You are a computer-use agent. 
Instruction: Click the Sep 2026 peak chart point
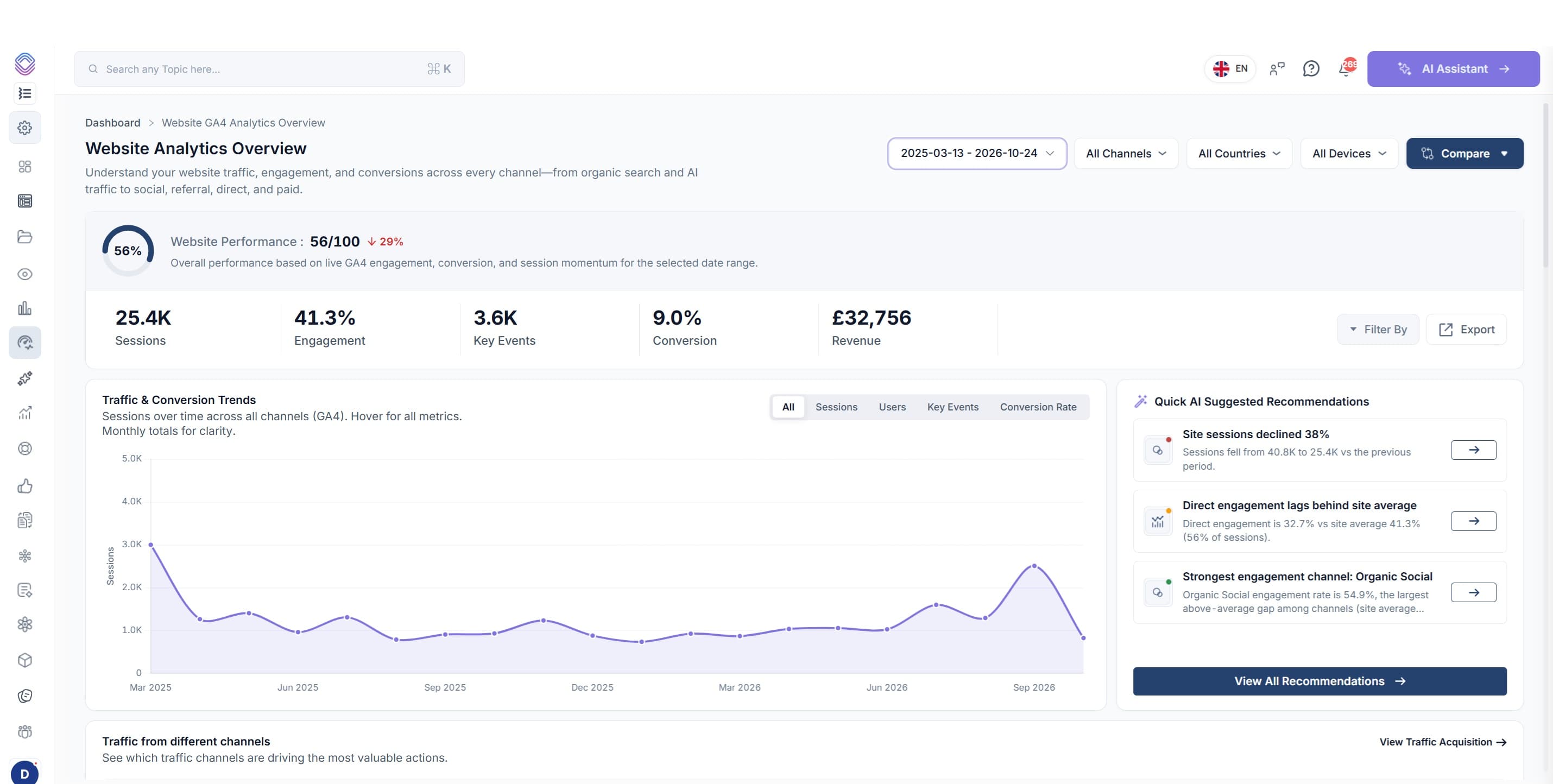pyautogui.click(x=1034, y=566)
